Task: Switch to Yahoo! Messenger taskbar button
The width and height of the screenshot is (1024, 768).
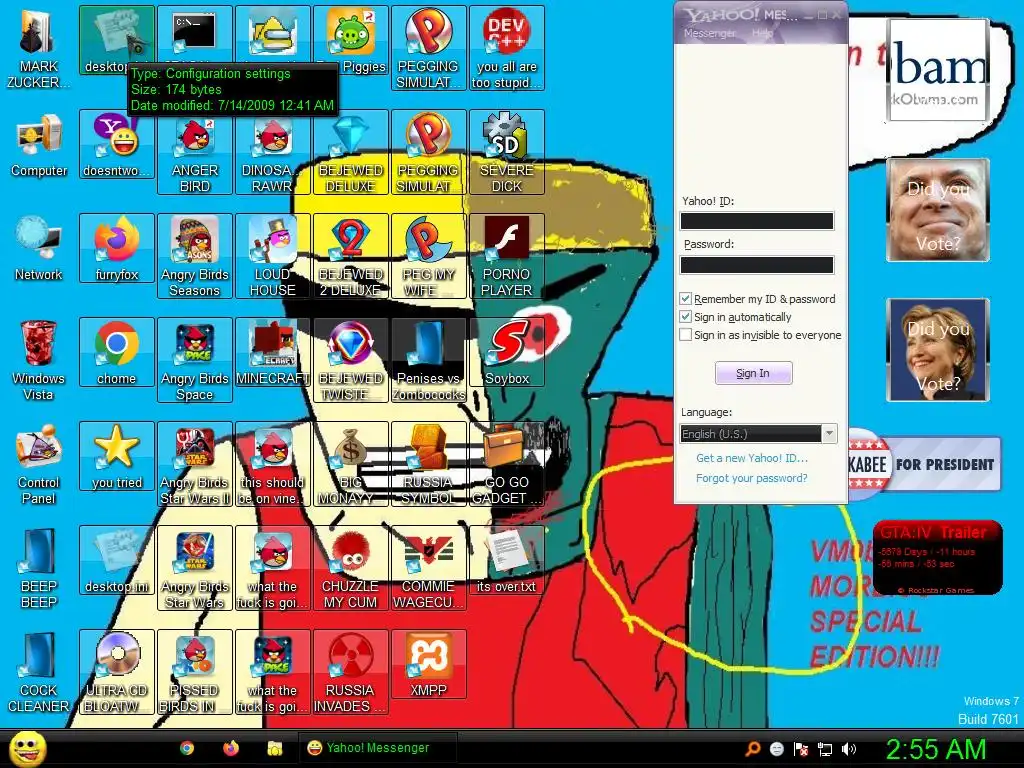Action: click(377, 748)
